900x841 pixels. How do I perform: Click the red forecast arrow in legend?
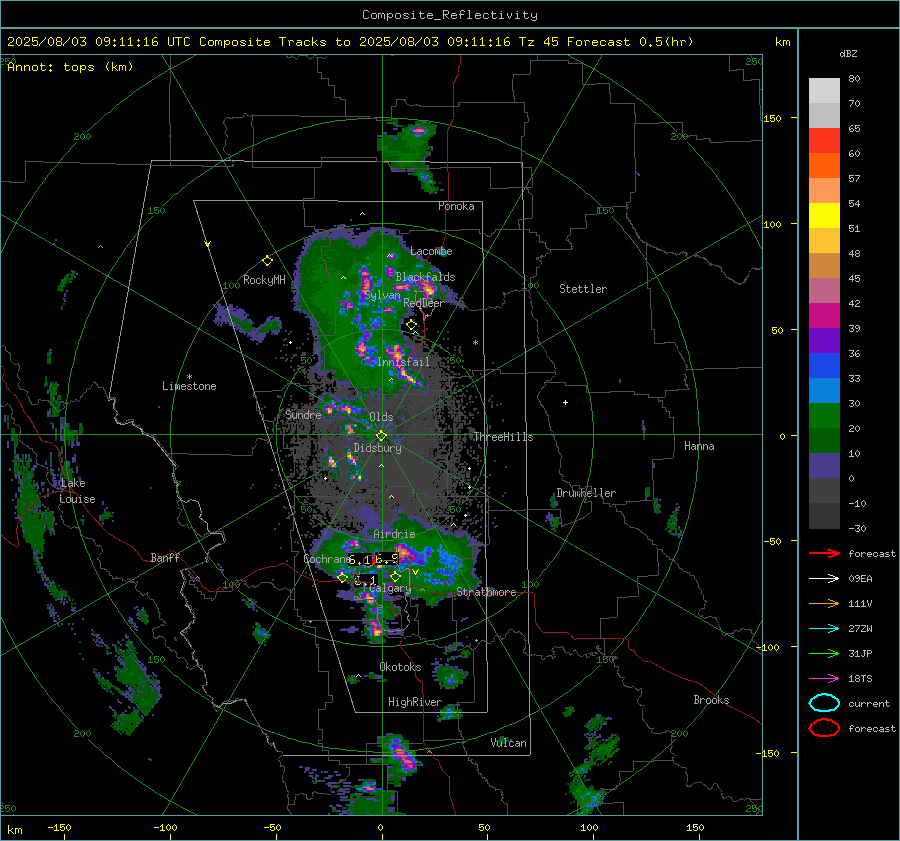824,553
